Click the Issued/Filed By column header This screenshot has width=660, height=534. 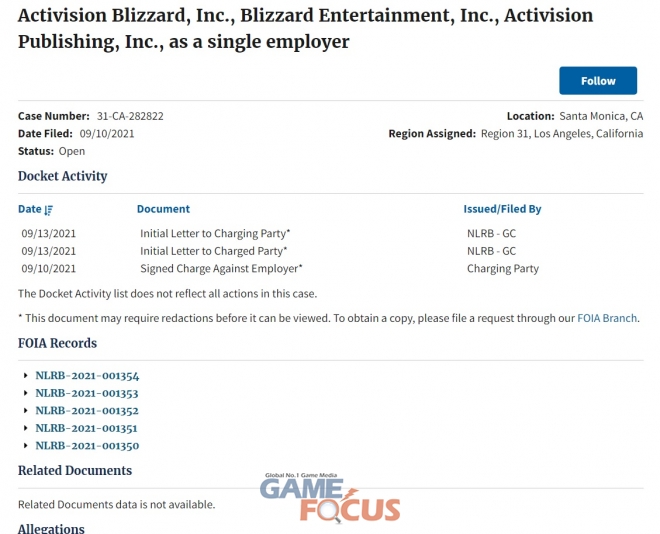[502, 209]
